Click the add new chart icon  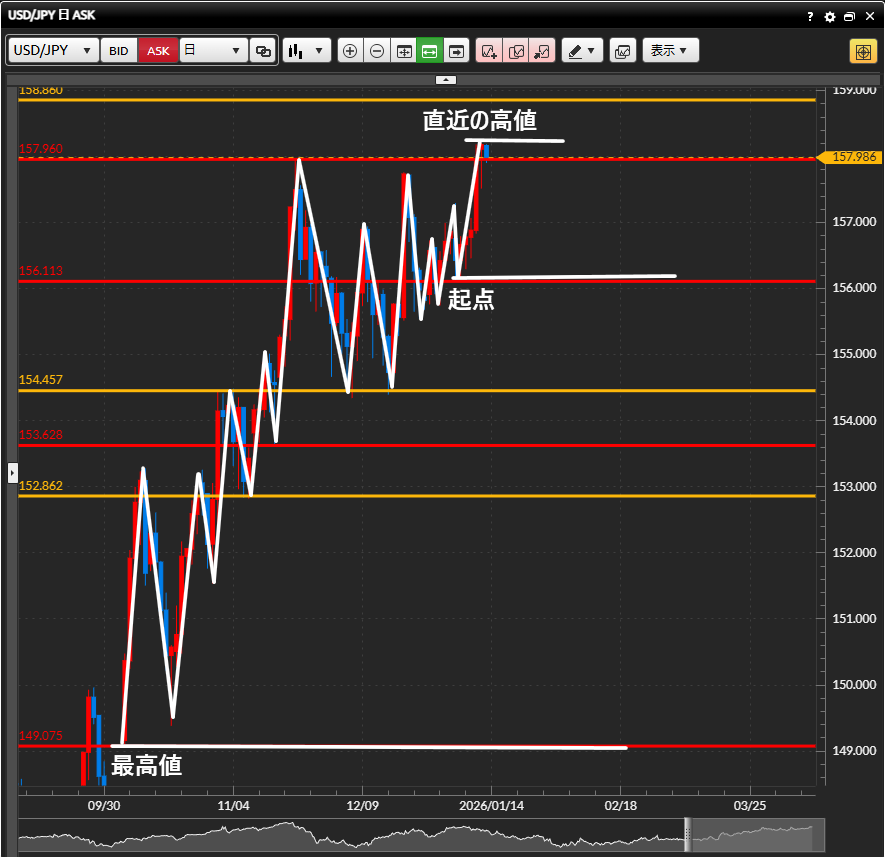point(489,51)
